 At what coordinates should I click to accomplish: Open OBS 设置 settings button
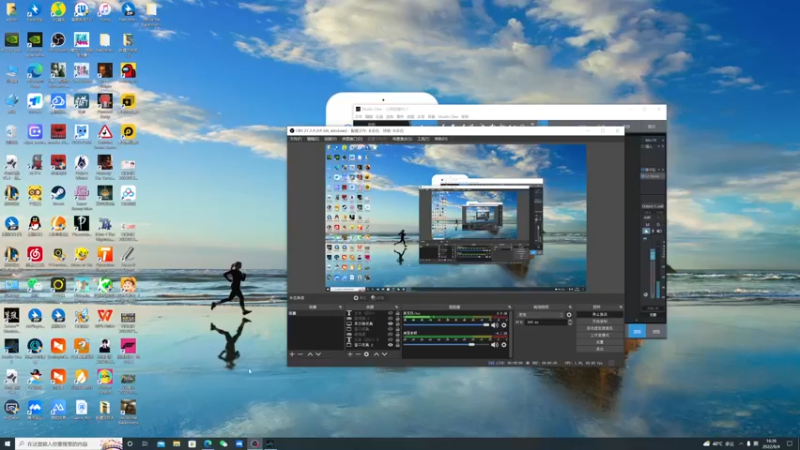599,342
